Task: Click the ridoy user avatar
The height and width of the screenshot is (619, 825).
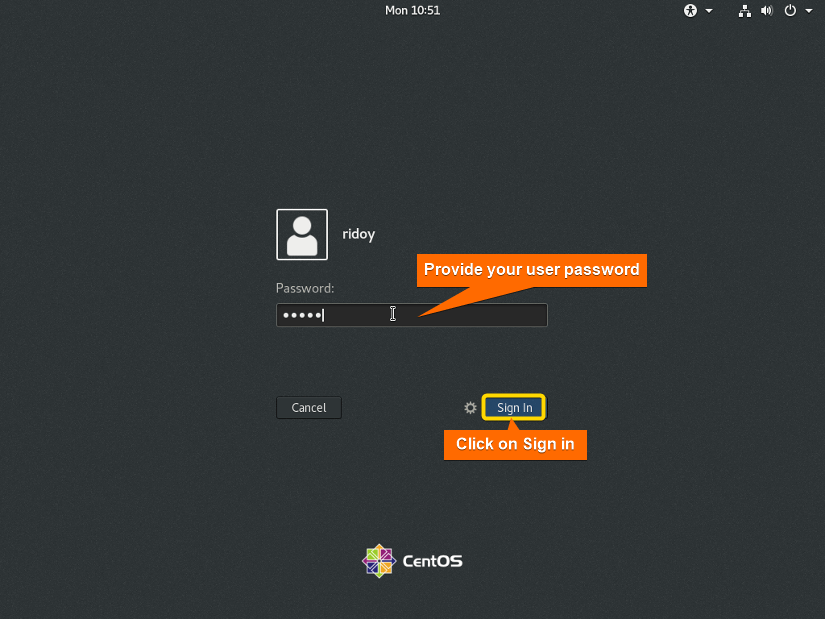Action: (x=302, y=235)
